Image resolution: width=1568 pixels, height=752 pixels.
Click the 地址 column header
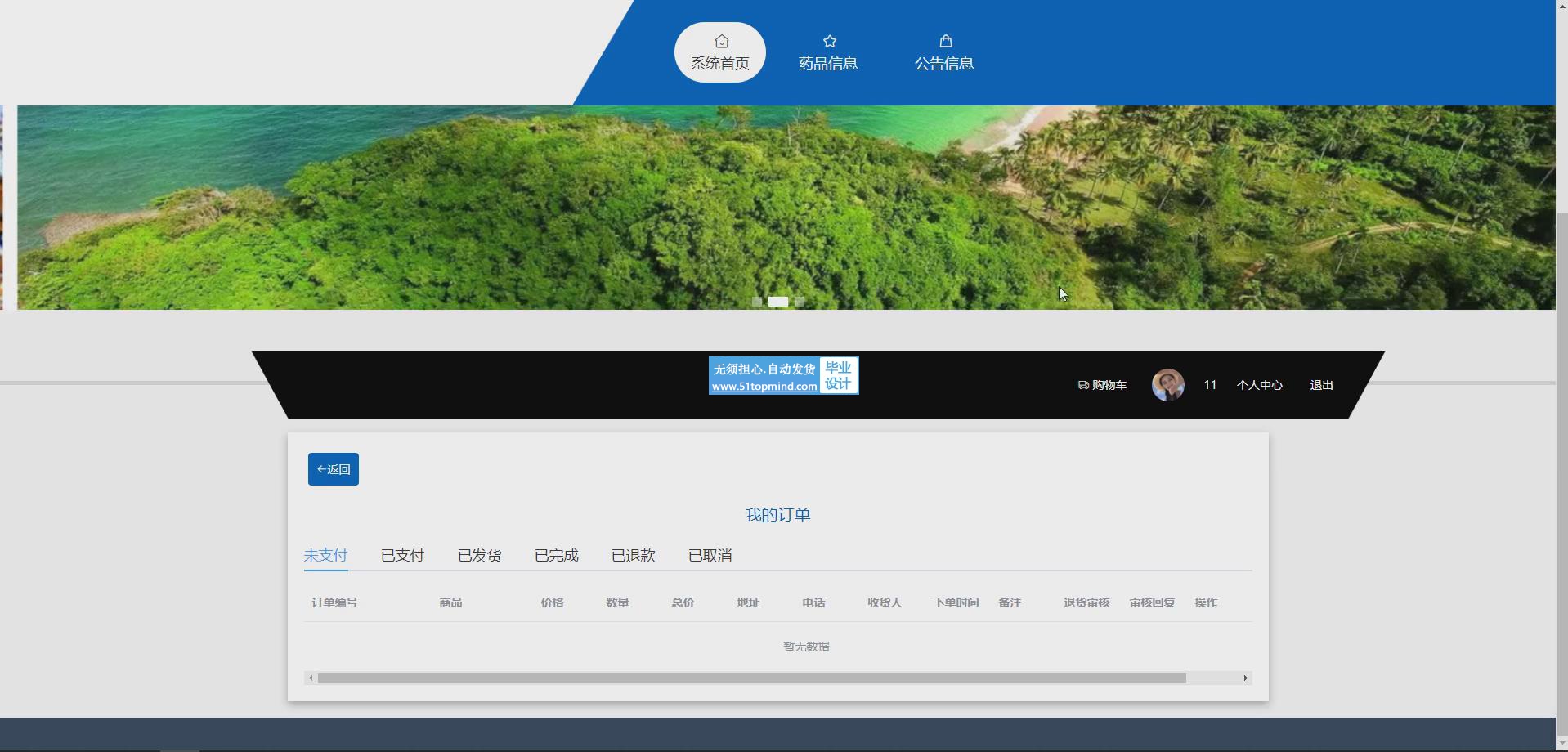pos(748,602)
